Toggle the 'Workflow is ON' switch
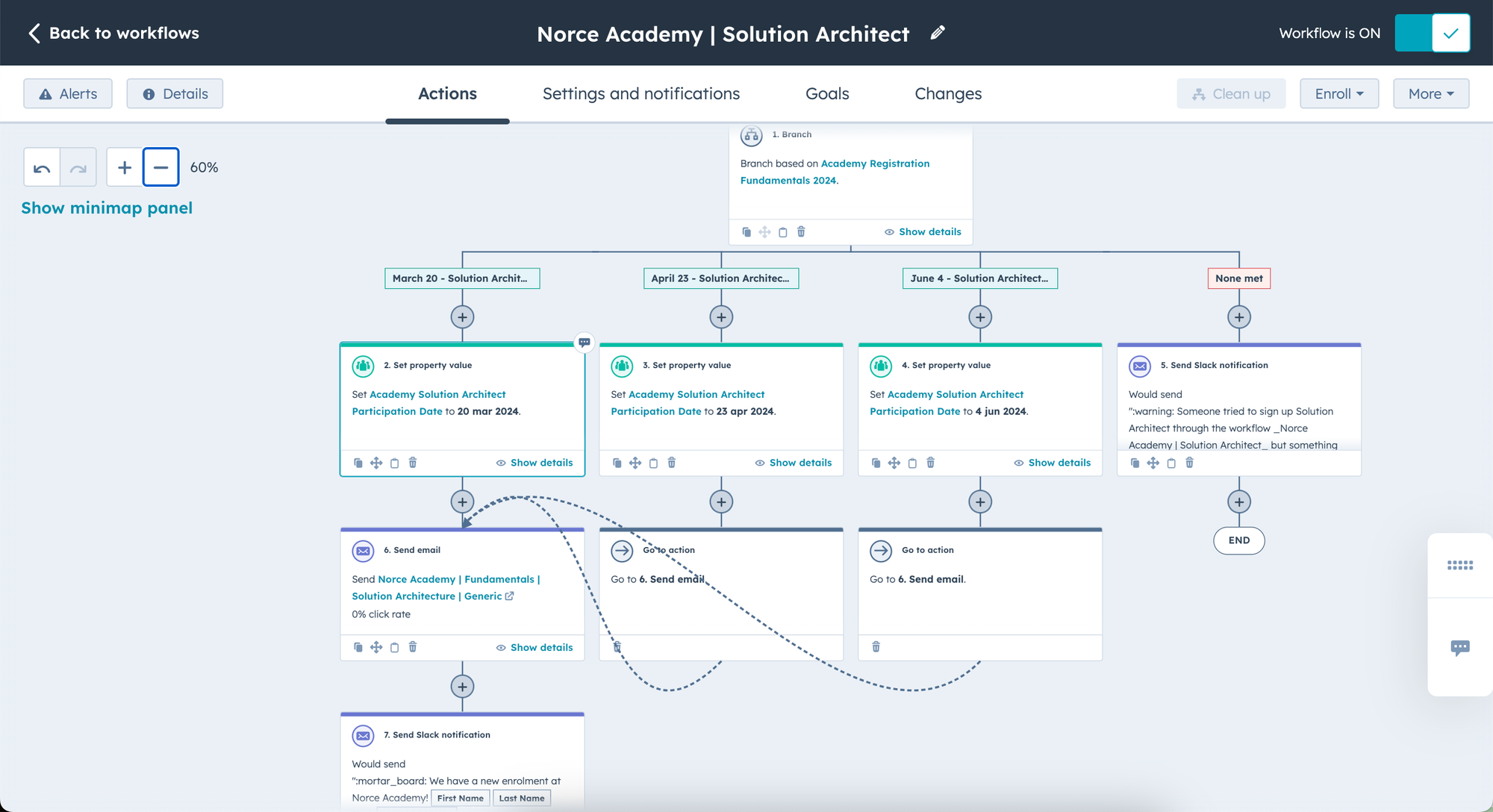 pyautogui.click(x=1432, y=33)
